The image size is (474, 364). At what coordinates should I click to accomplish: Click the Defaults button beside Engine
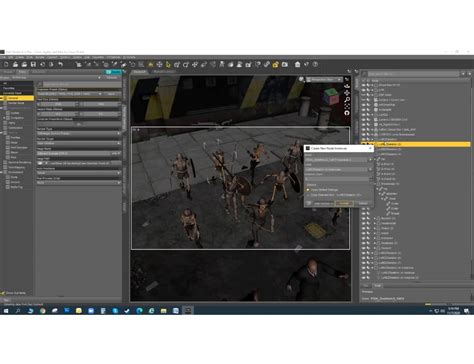(112, 77)
